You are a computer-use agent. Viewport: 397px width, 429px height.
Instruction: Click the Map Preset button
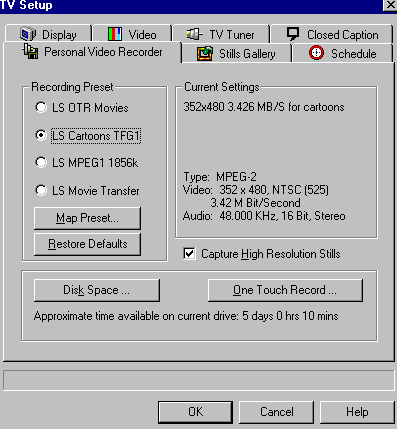coord(87,218)
